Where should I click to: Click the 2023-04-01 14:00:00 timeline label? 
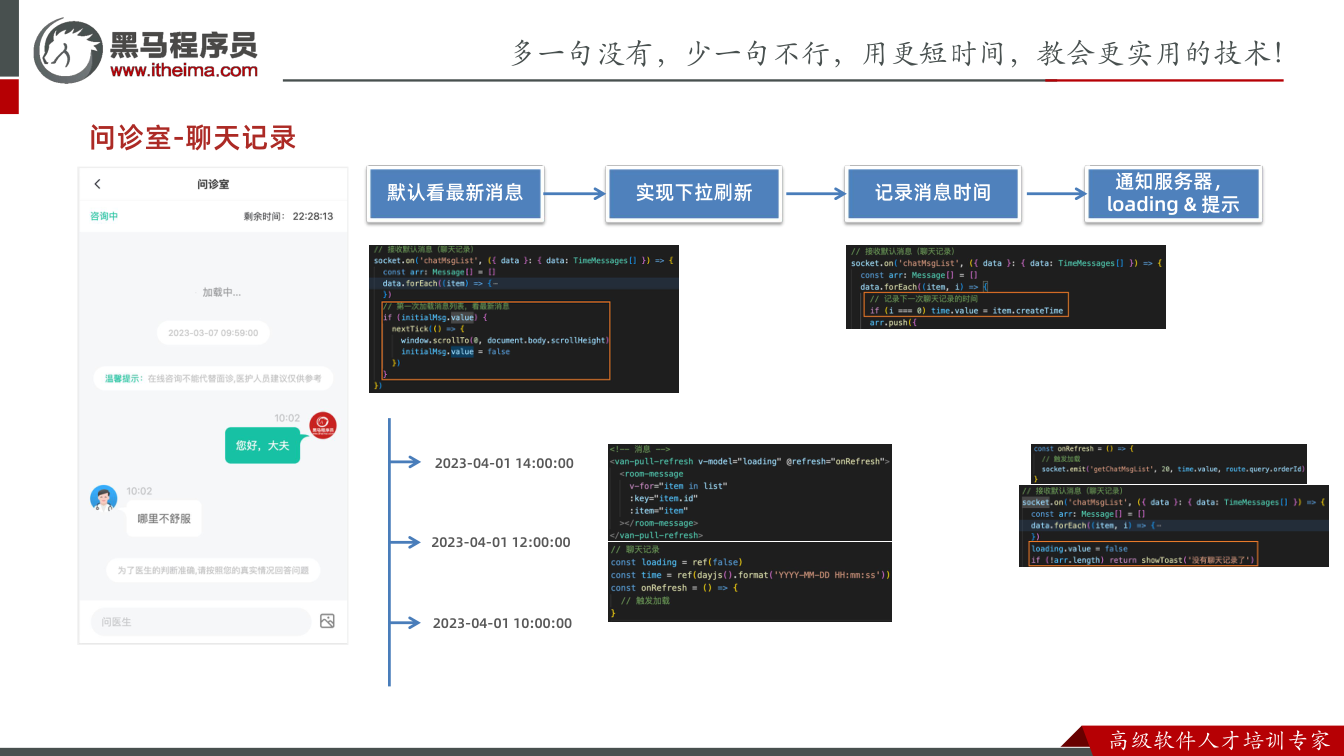[x=504, y=463]
